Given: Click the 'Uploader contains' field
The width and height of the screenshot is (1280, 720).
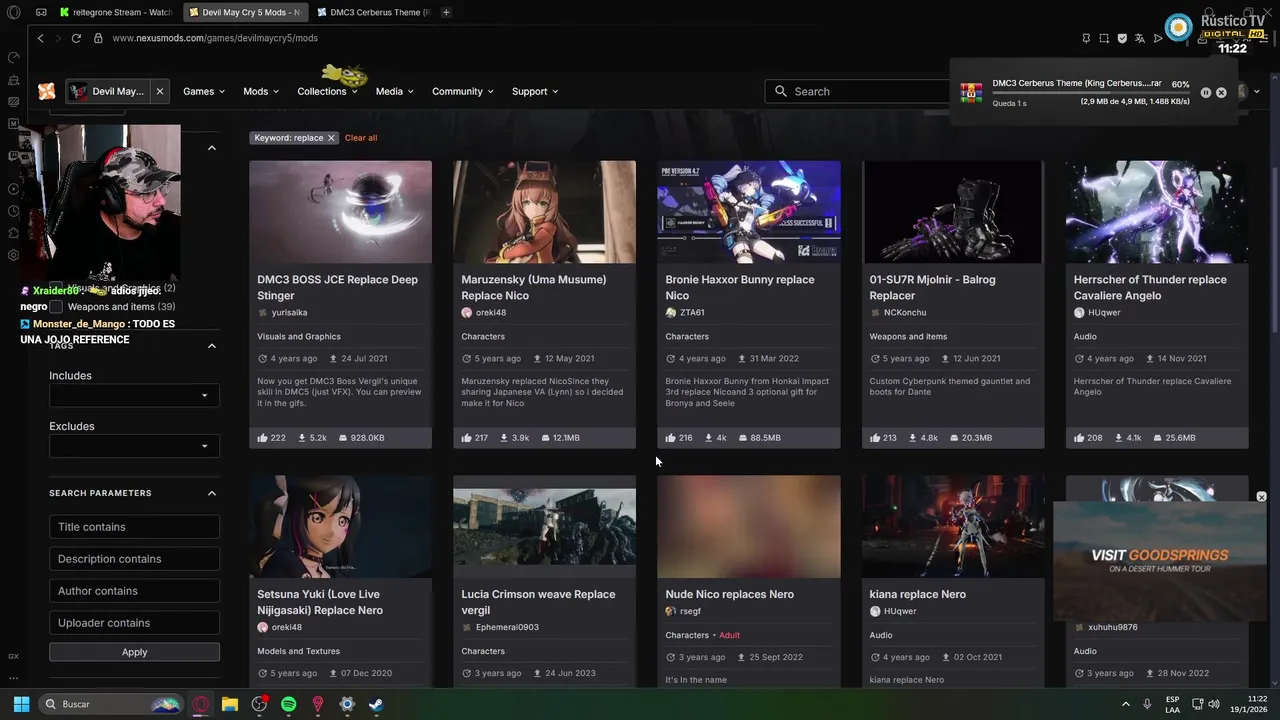Looking at the screenshot, I should (134, 623).
